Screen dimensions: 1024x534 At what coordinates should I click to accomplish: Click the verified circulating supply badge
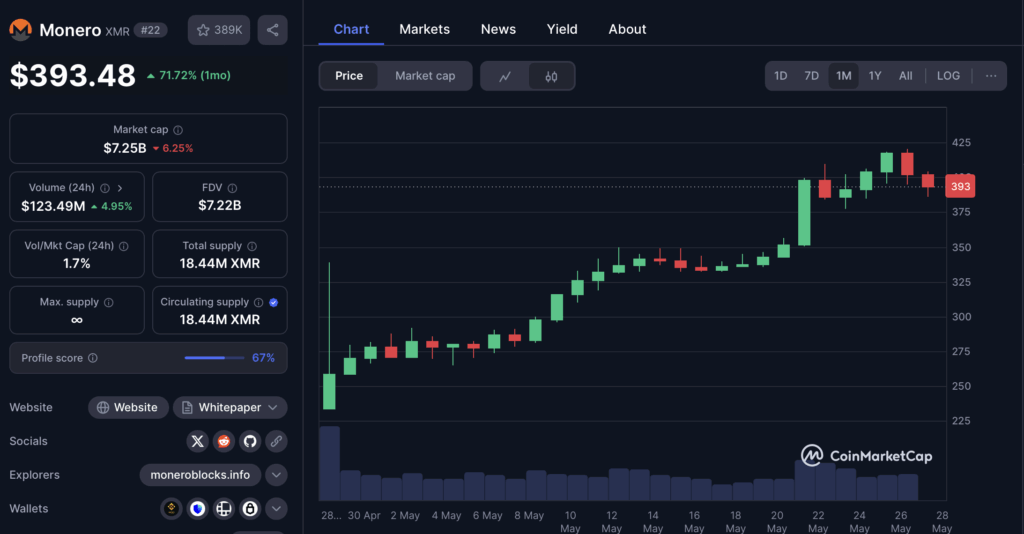[x=274, y=302]
